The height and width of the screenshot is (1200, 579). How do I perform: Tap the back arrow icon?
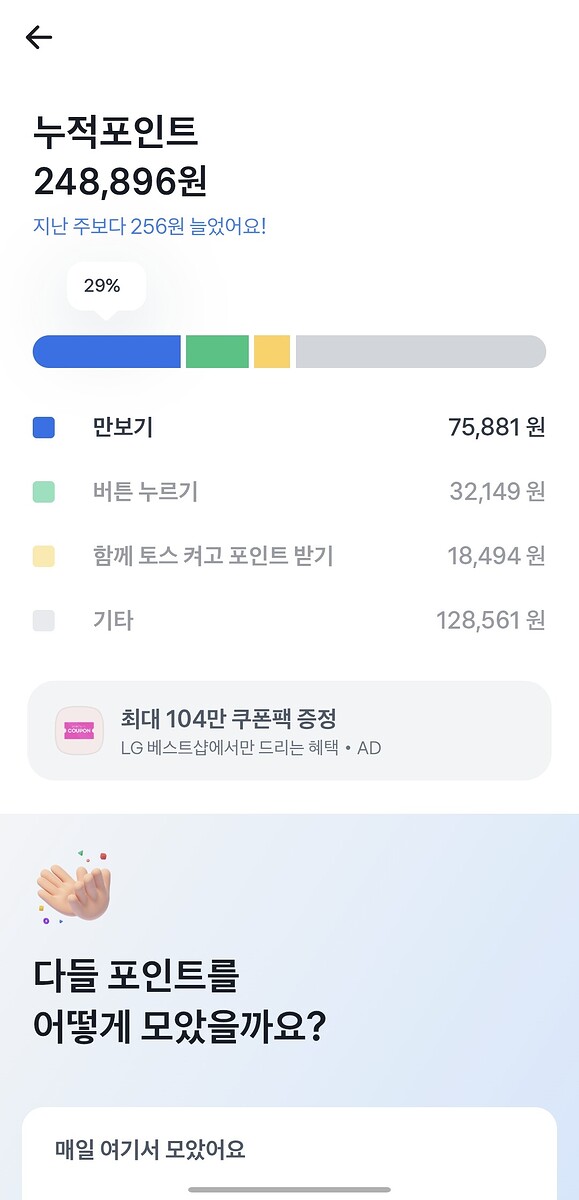(38, 37)
